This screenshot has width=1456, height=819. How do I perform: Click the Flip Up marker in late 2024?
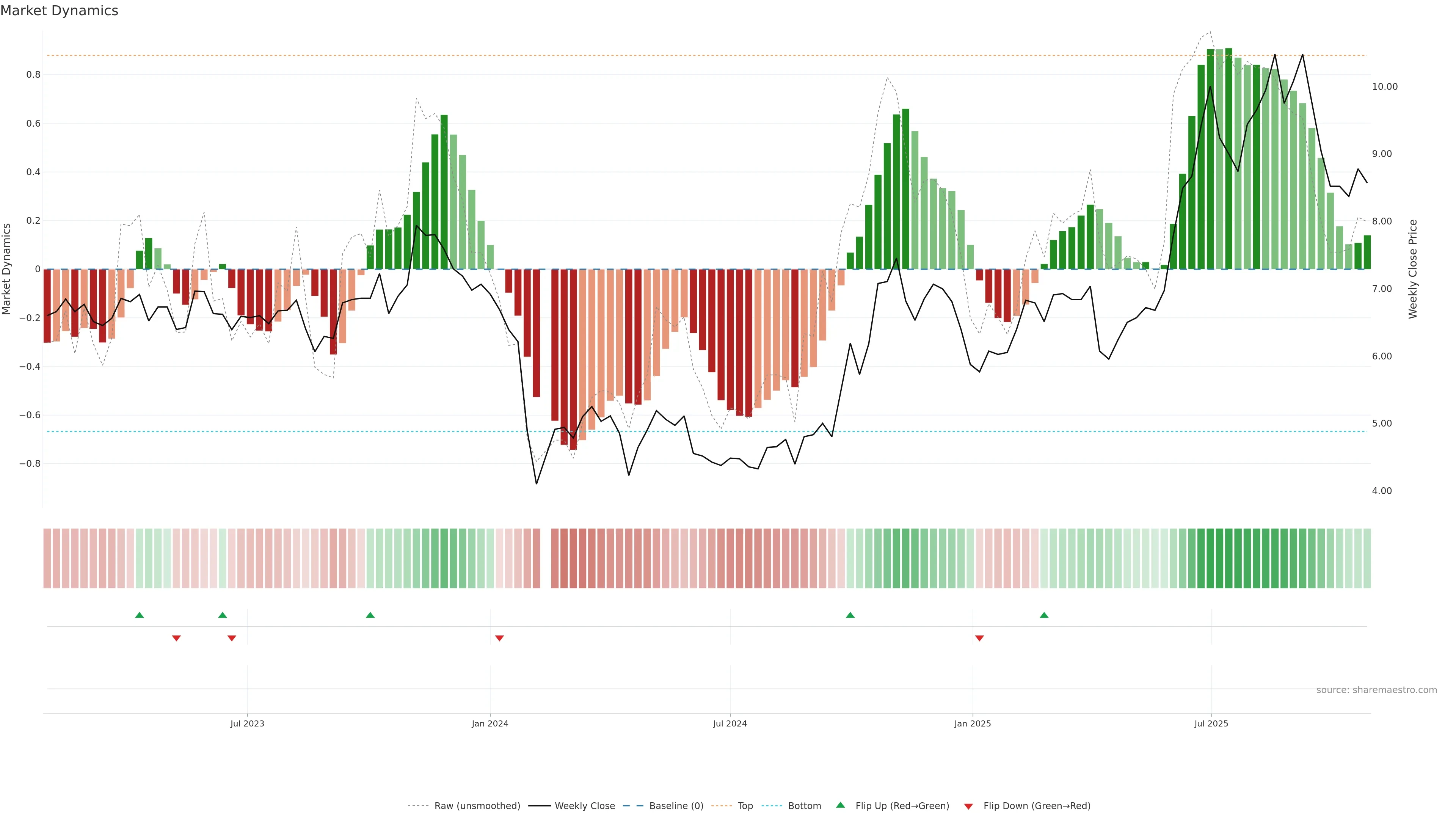tap(850, 615)
